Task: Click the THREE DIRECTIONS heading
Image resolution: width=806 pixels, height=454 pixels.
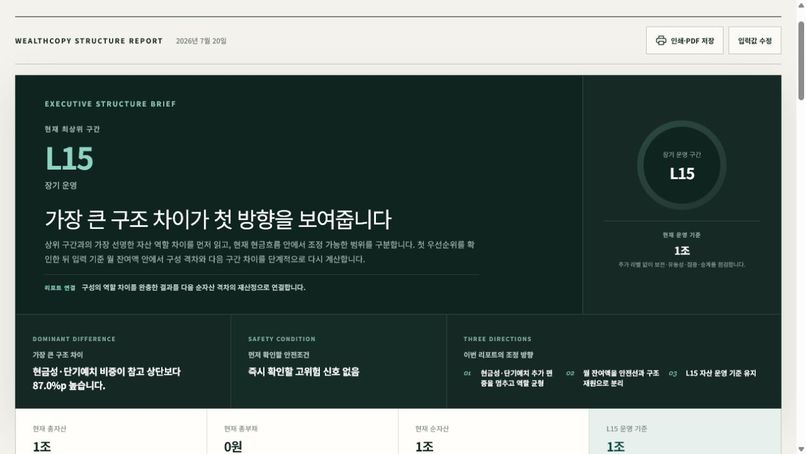Action: tap(497, 339)
